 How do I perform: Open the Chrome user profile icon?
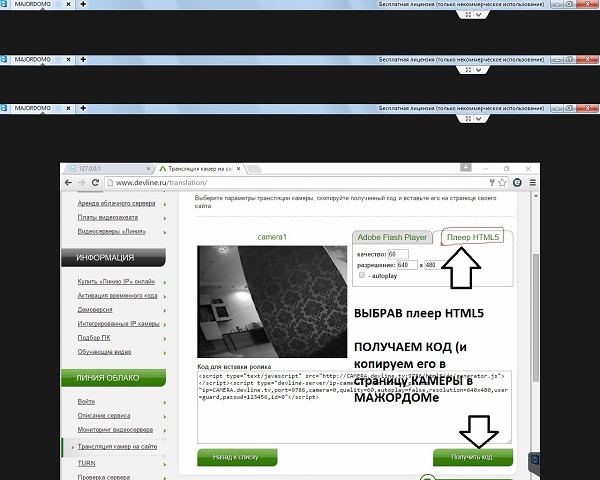[x=466, y=168]
